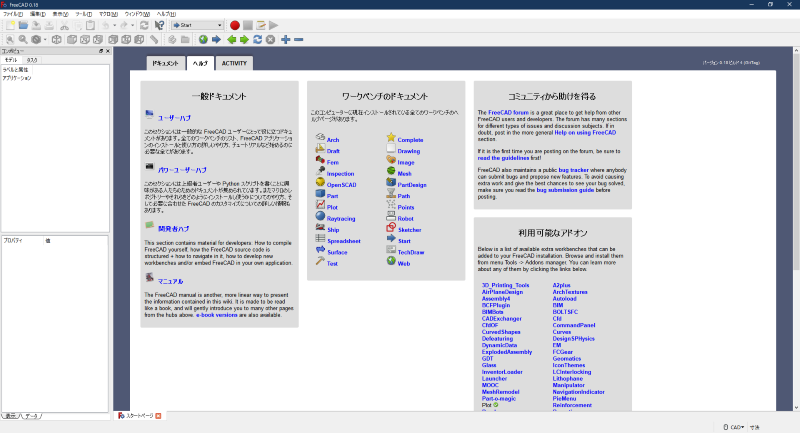
Task: Open the e-book versions link
Action: 217,315
